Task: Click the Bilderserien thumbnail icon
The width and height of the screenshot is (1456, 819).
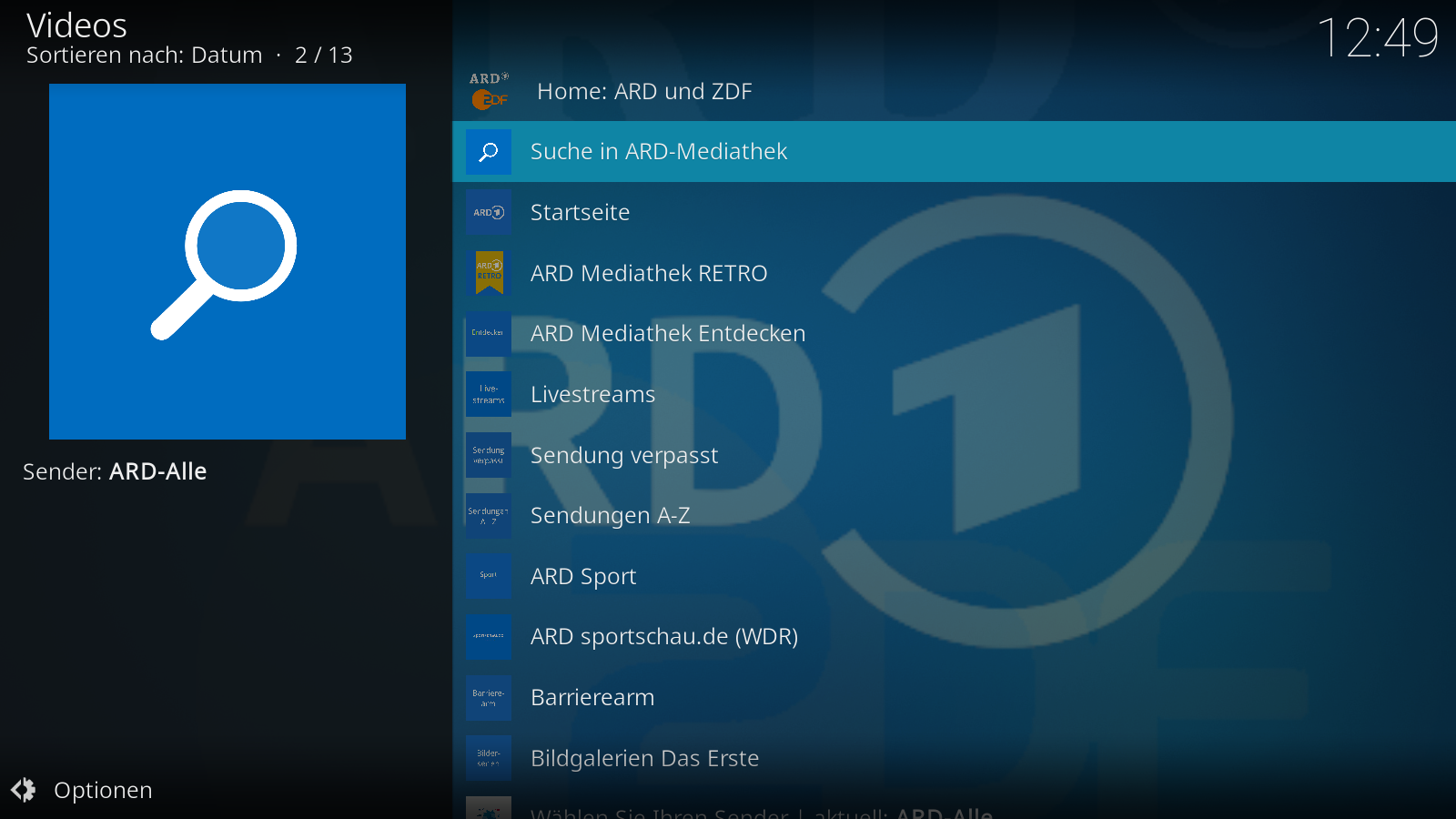Action: (489, 758)
